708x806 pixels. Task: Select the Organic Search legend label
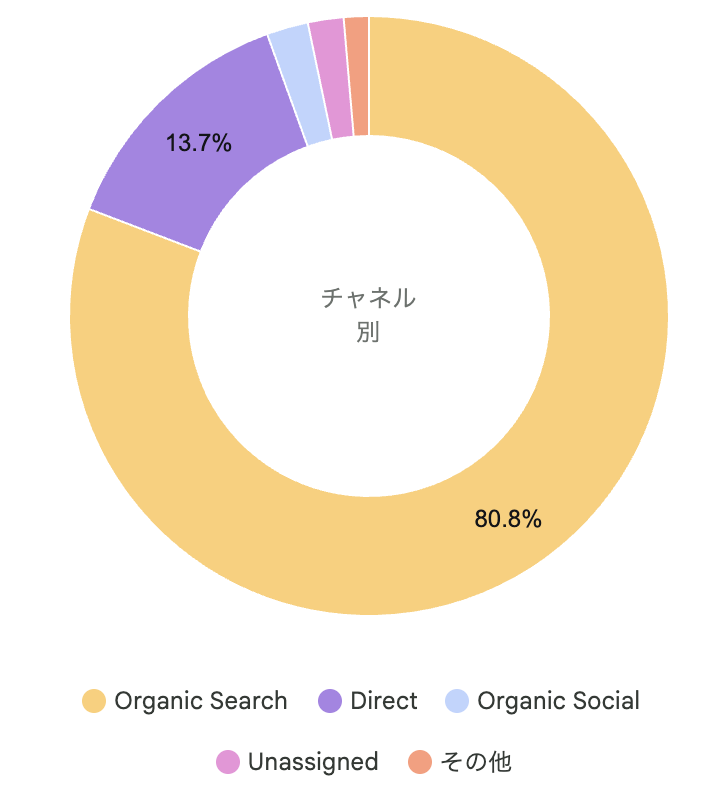pyautogui.click(x=201, y=701)
